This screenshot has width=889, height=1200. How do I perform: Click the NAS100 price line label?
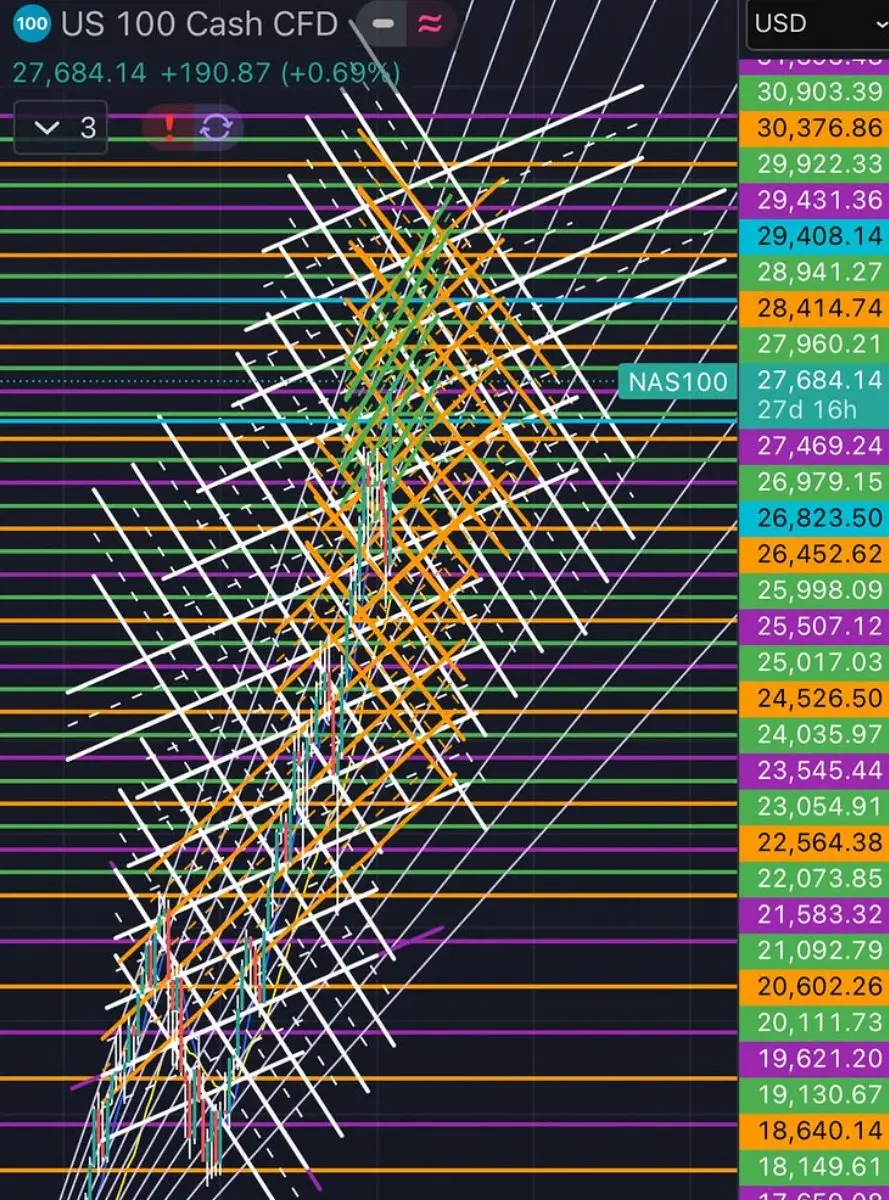(x=677, y=381)
